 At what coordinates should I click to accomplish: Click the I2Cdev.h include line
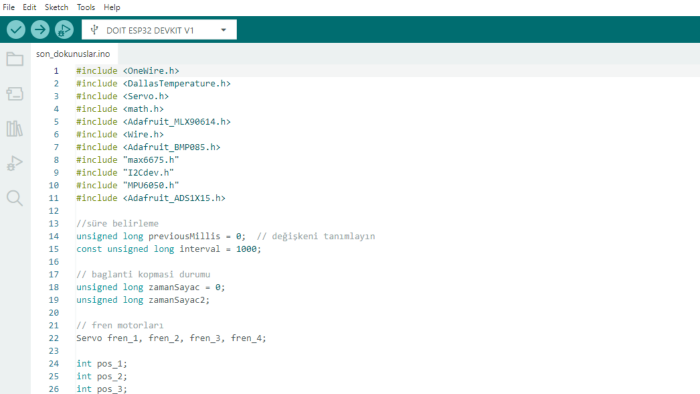pyautogui.click(x=125, y=172)
